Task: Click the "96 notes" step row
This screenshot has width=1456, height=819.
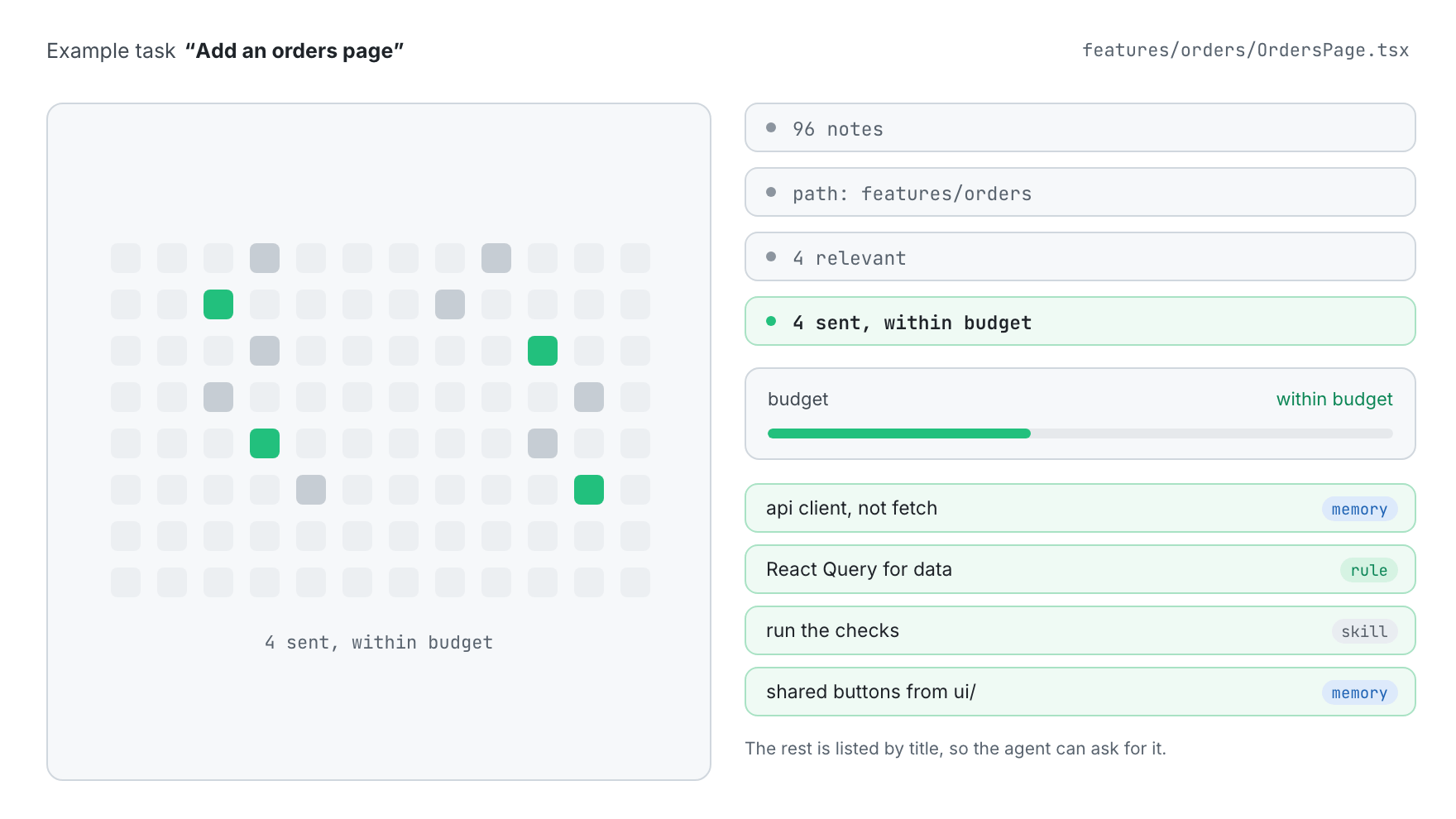Action: tap(1080, 127)
